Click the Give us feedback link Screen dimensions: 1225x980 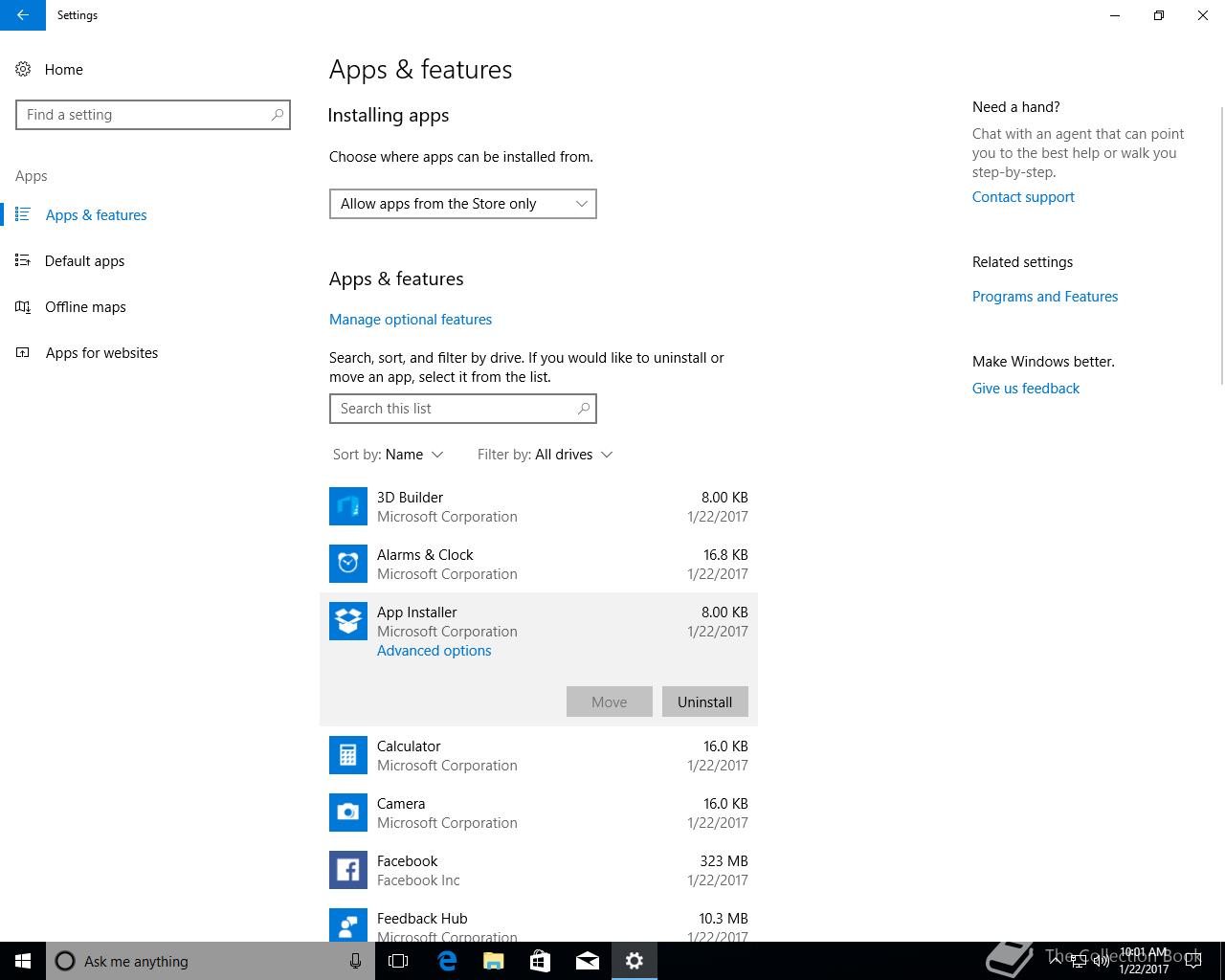point(1026,389)
